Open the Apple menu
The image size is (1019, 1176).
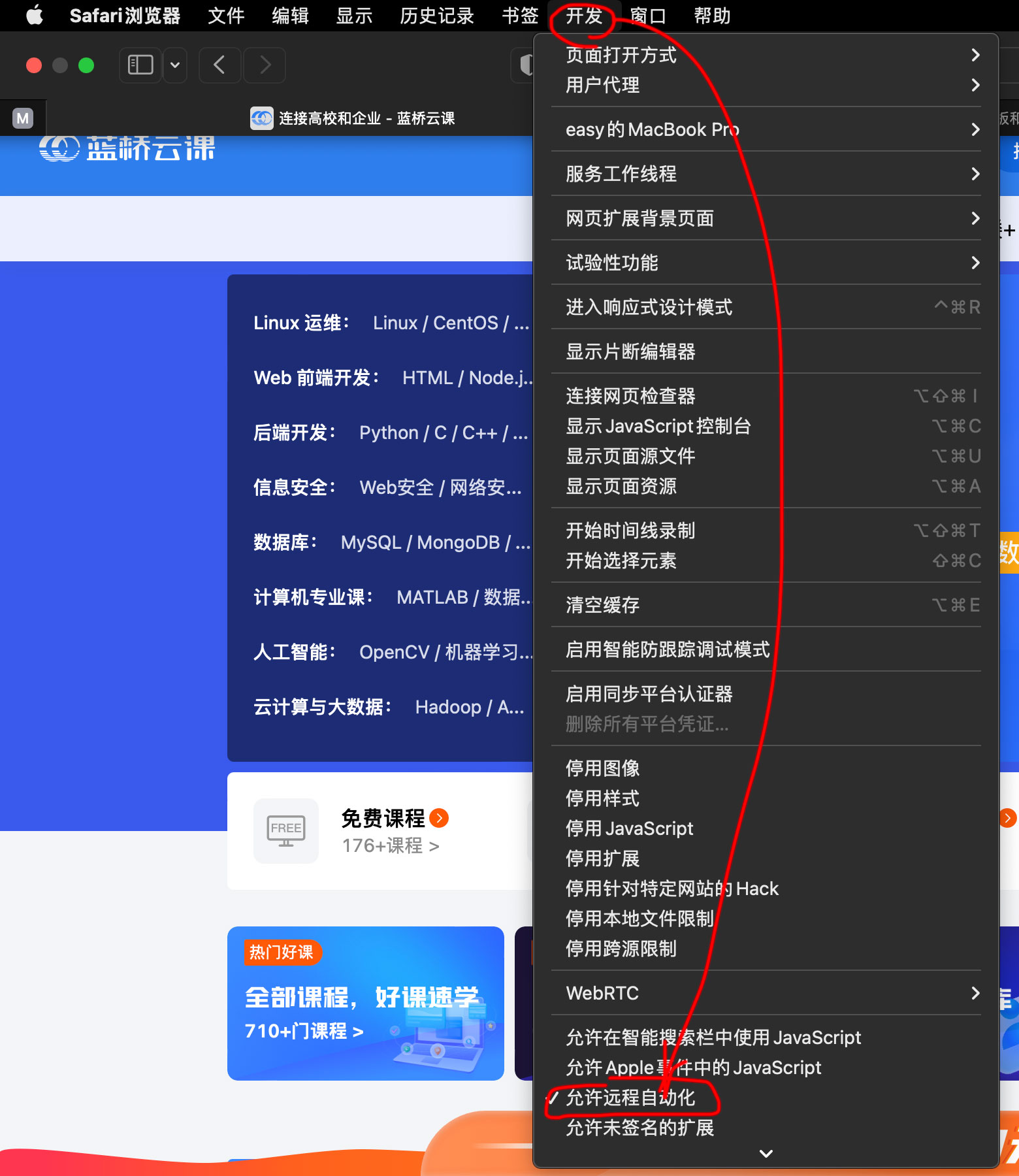(x=35, y=15)
